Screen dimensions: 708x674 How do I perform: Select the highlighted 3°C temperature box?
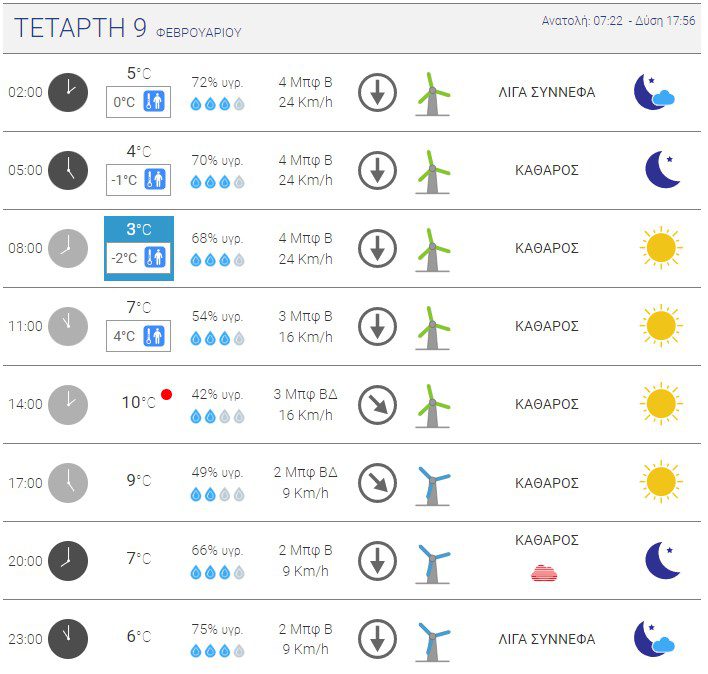coord(139,248)
